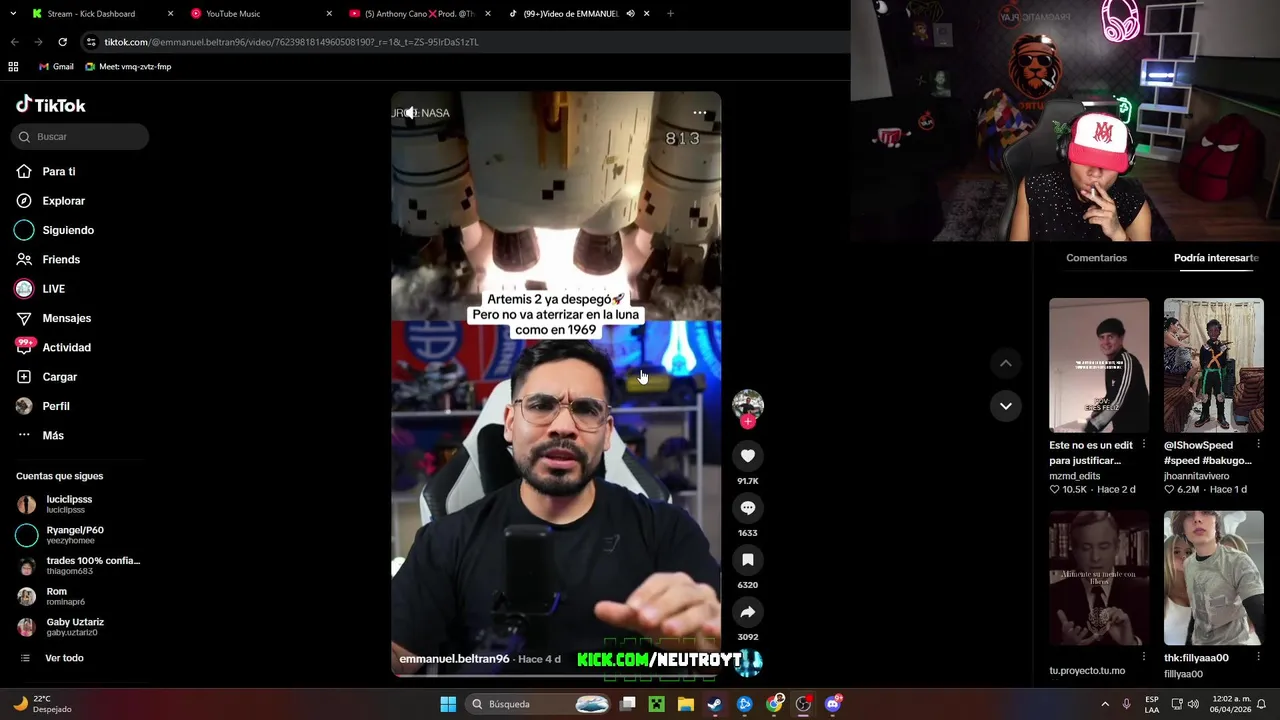Open luciclipsss followed account
Image resolution: width=1280 pixels, height=720 pixels.
point(68,504)
